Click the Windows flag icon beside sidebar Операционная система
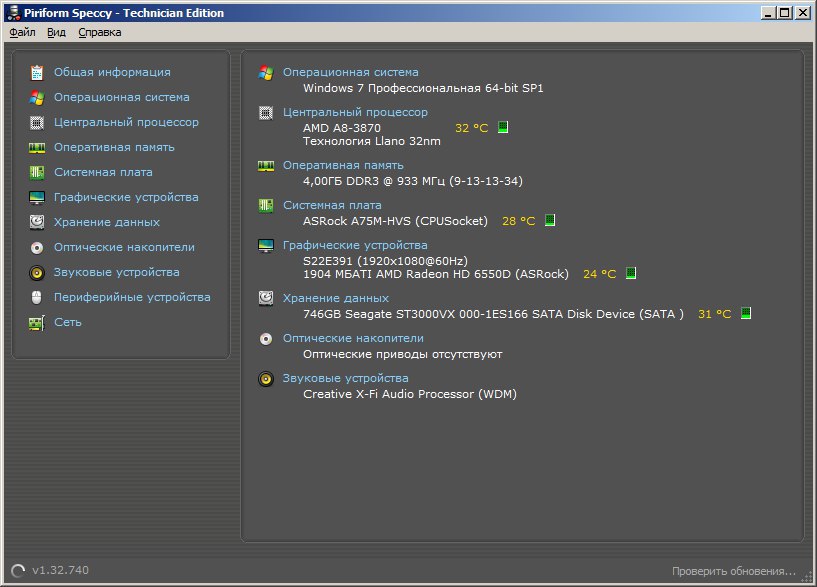 click(x=36, y=97)
